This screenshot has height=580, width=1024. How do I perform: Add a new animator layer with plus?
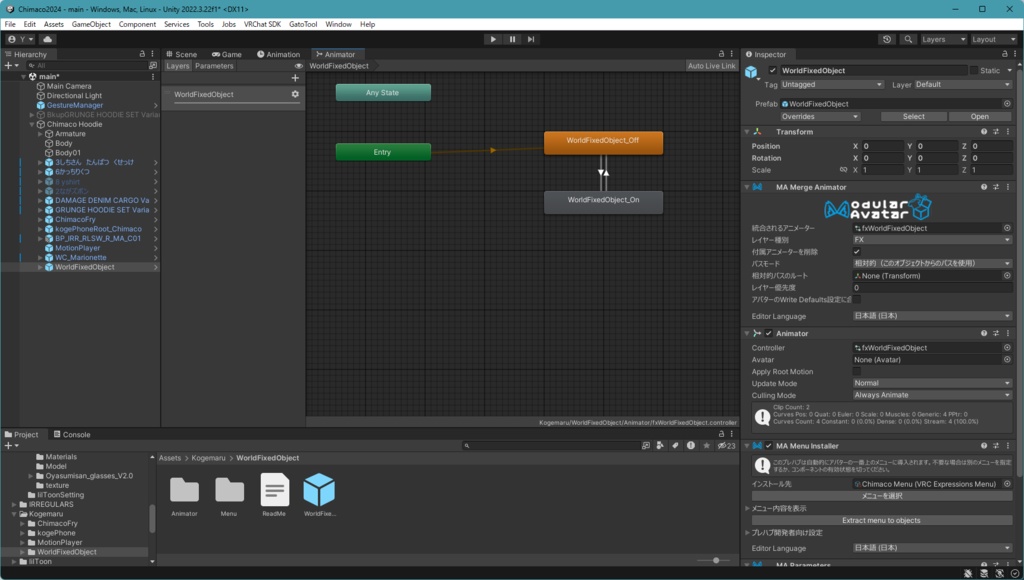[295, 78]
